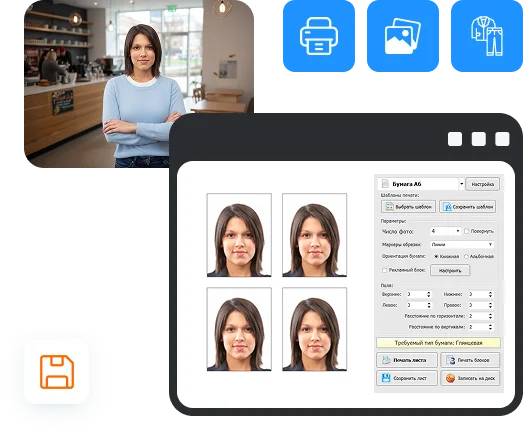Image resolution: width=523 pixels, height=434 pixels.
Task: Click the Настроить button beside Рекламный блок
Action: pos(450,270)
